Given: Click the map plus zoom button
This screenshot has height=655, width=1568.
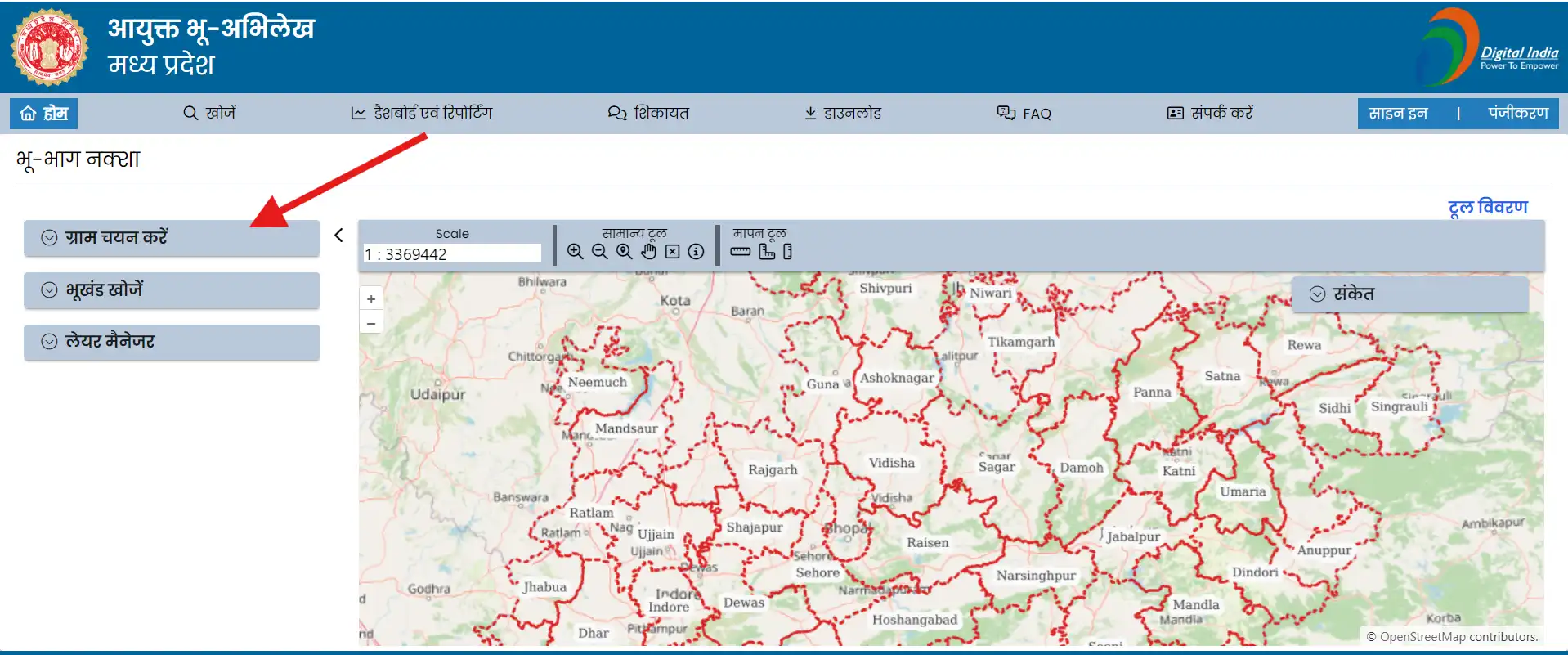Looking at the screenshot, I should point(371,299).
